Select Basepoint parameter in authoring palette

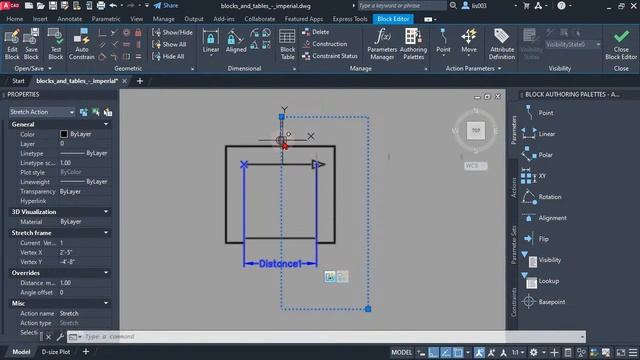544,302
